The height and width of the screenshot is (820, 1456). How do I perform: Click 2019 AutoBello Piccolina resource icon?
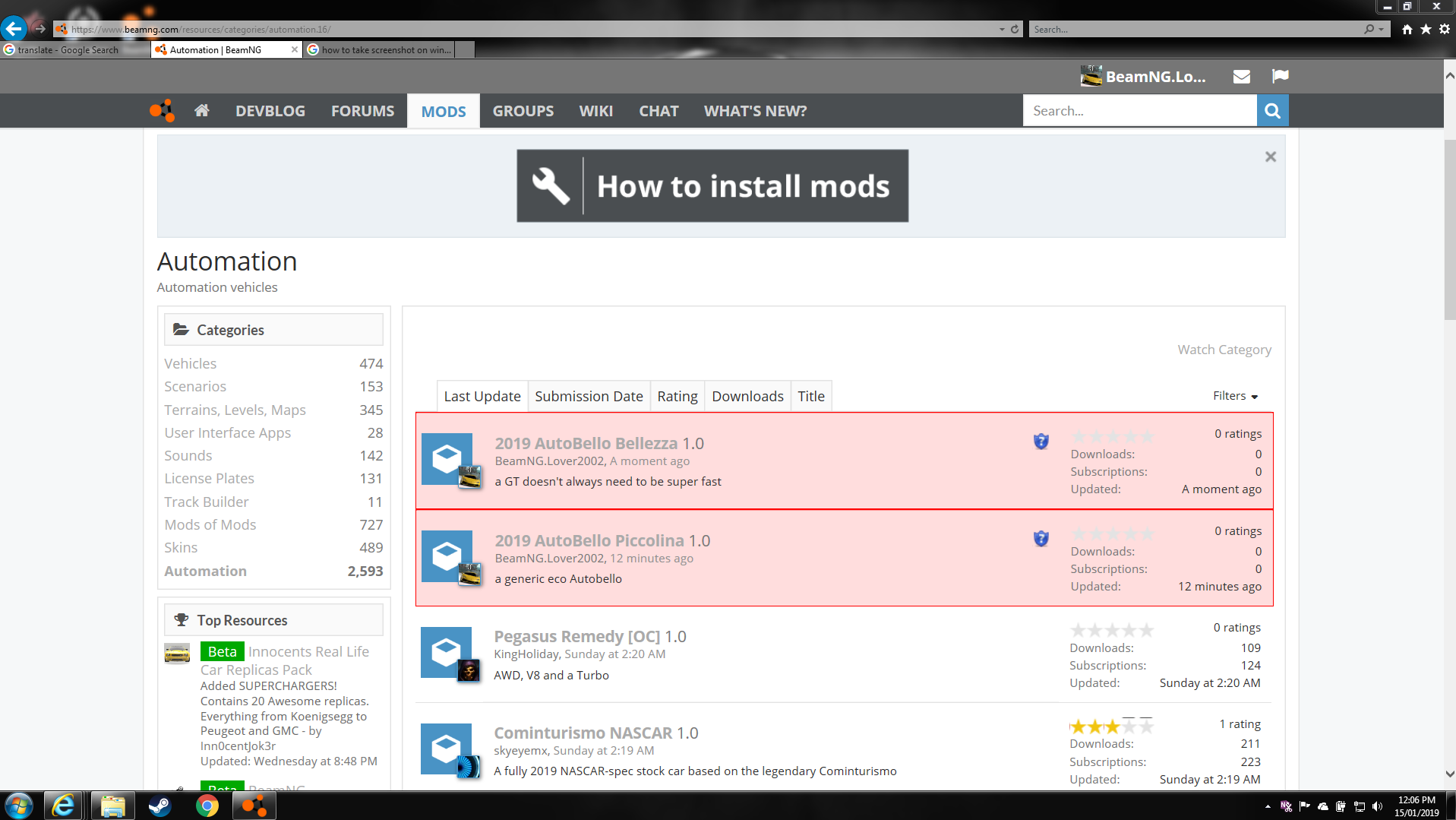tap(447, 556)
